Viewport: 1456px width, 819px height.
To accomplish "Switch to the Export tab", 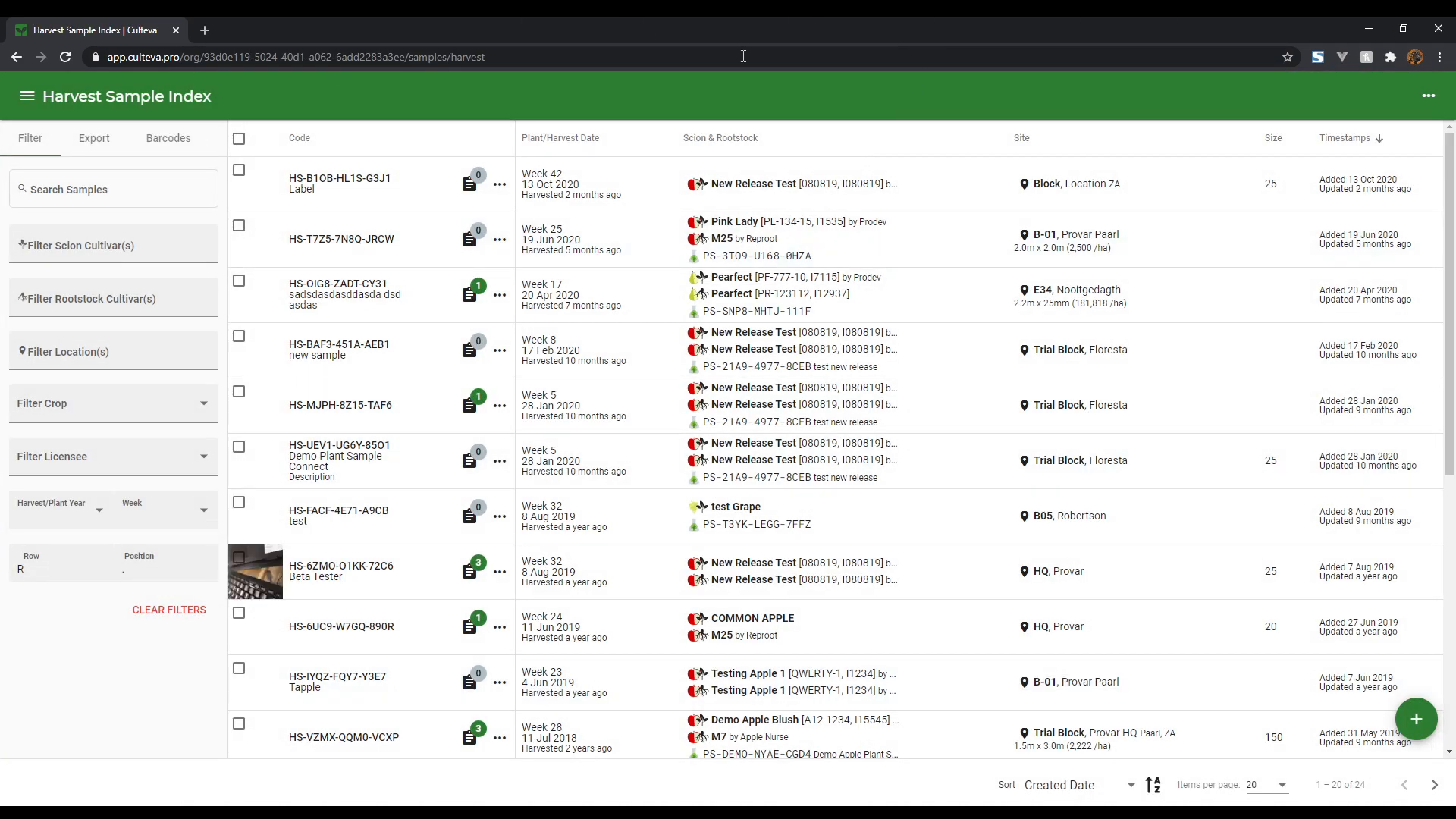I will (x=93, y=138).
